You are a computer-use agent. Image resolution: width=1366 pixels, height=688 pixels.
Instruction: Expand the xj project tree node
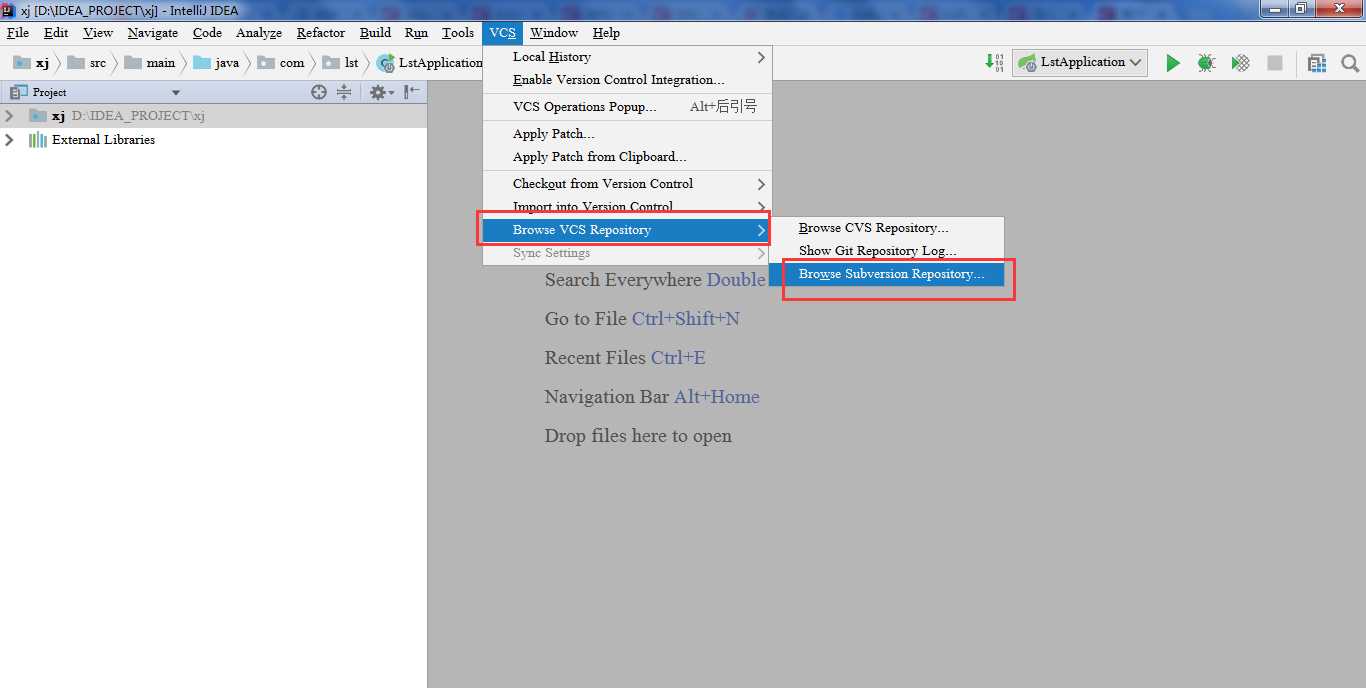(x=10, y=116)
